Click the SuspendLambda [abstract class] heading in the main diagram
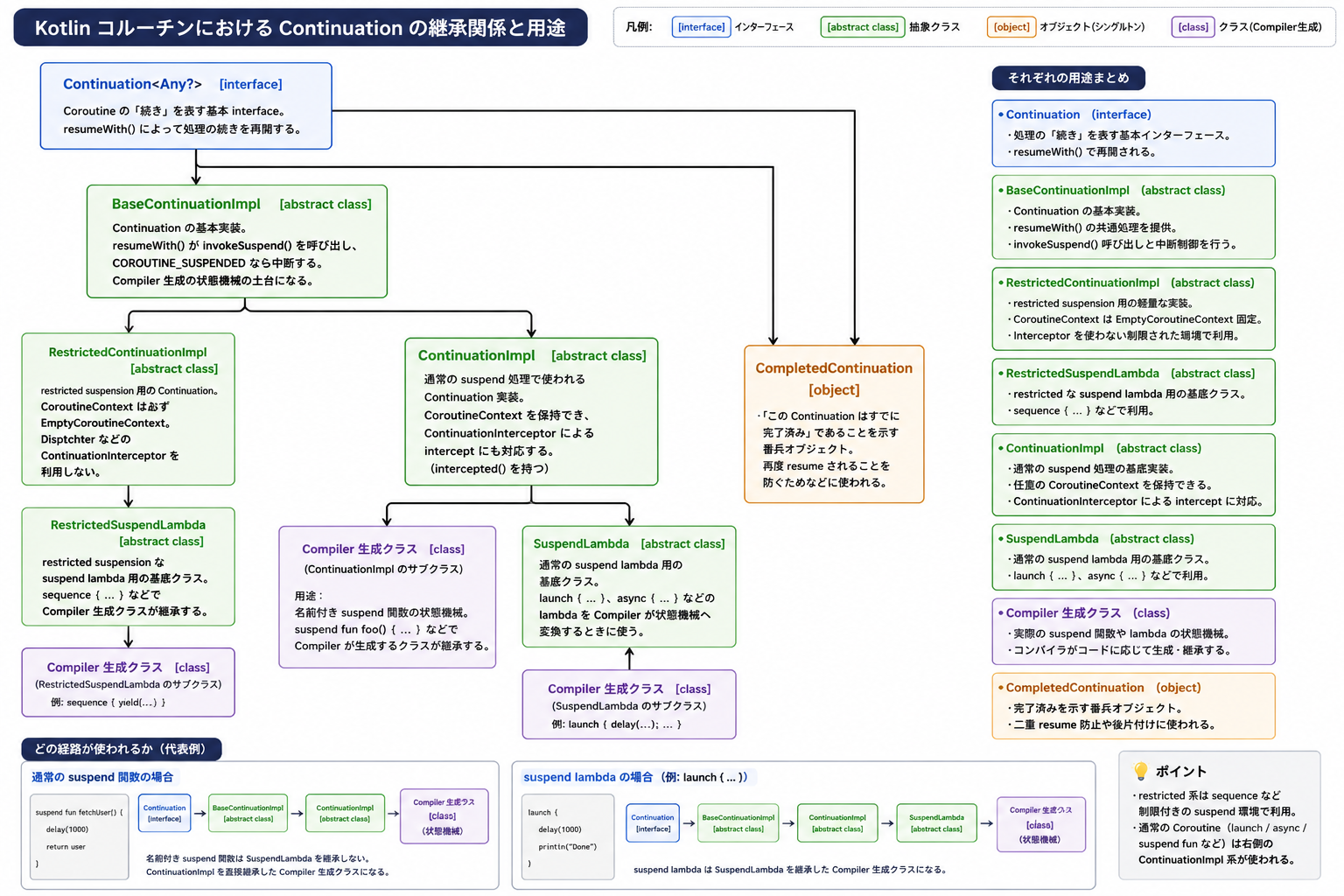The height and width of the screenshot is (896, 1344). coord(629,543)
